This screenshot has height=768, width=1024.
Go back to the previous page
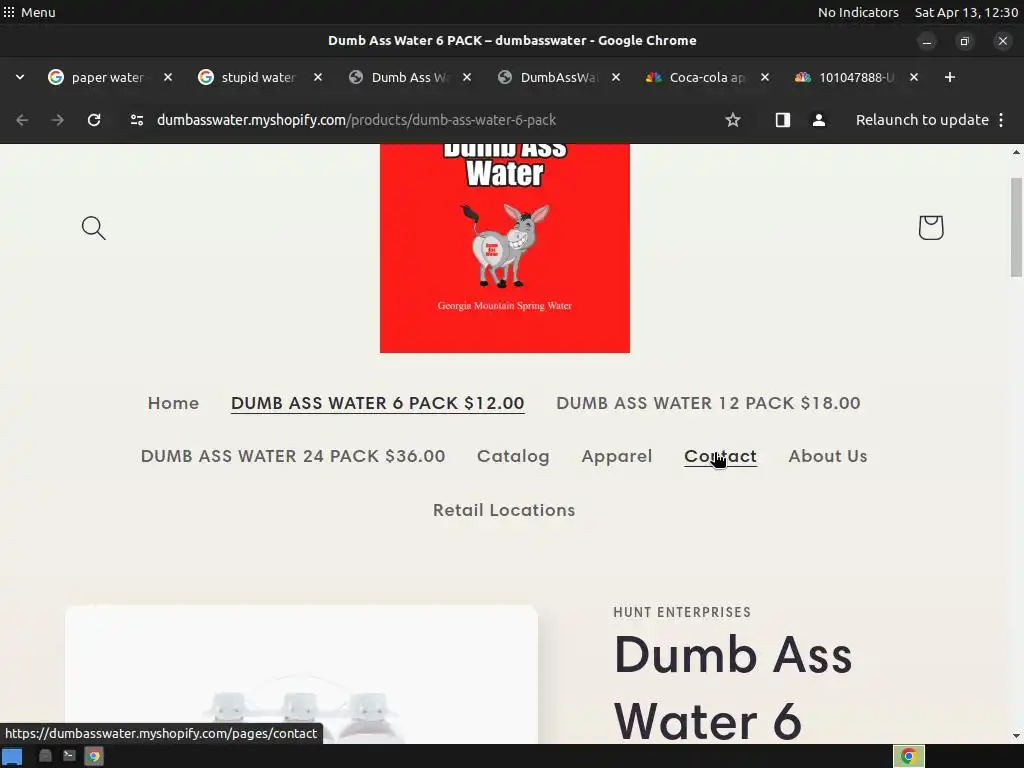(x=22, y=120)
